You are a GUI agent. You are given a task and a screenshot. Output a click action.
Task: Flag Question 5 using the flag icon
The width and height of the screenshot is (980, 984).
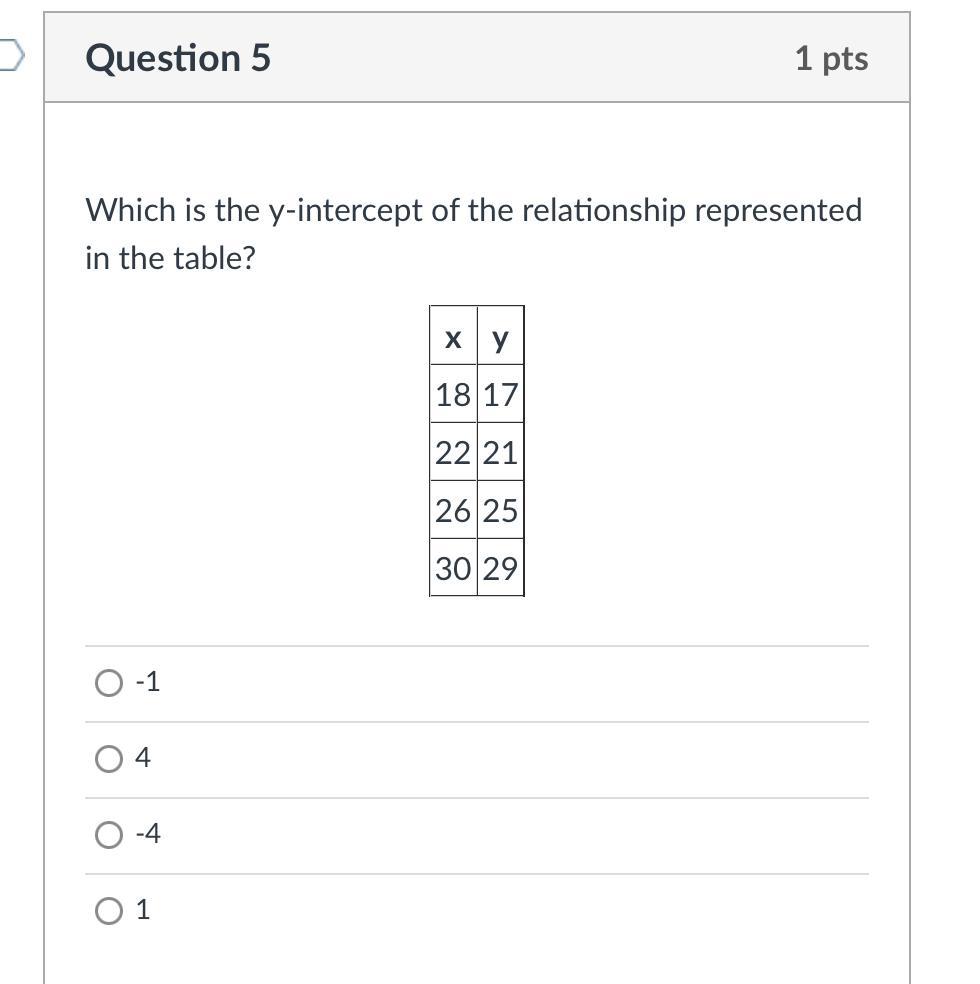coord(10,56)
